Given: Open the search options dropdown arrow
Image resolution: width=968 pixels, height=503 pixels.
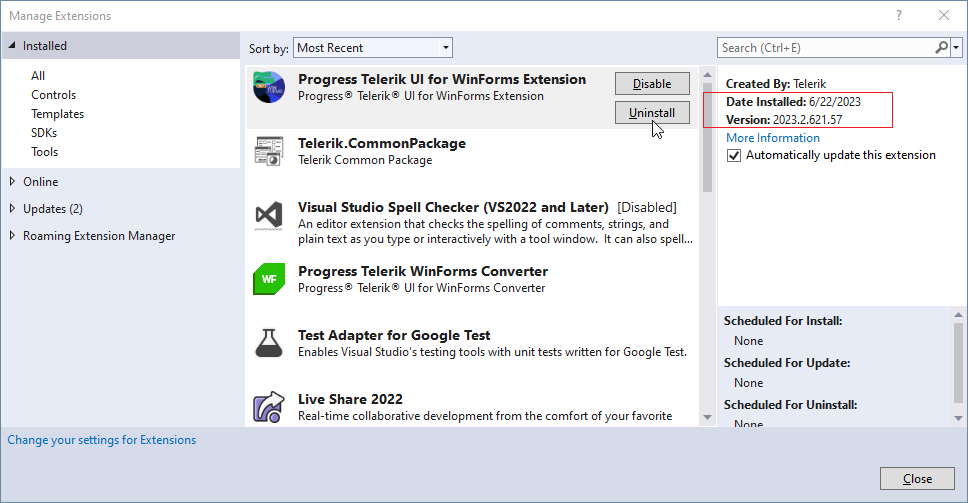Looking at the screenshot, I should point(956,48).
